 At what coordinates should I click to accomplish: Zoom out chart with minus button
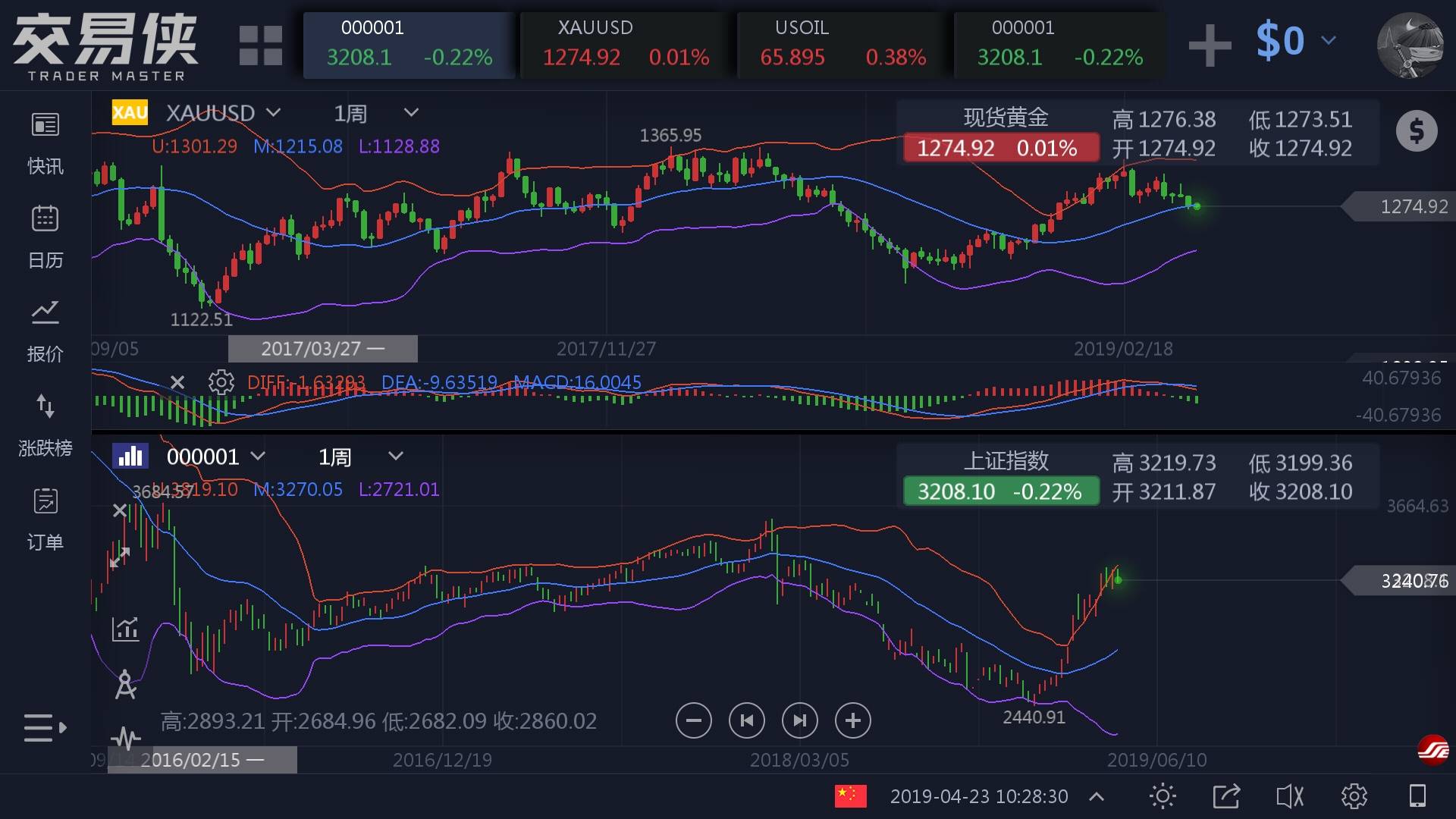pyautogui.click(x=693, y=720)
